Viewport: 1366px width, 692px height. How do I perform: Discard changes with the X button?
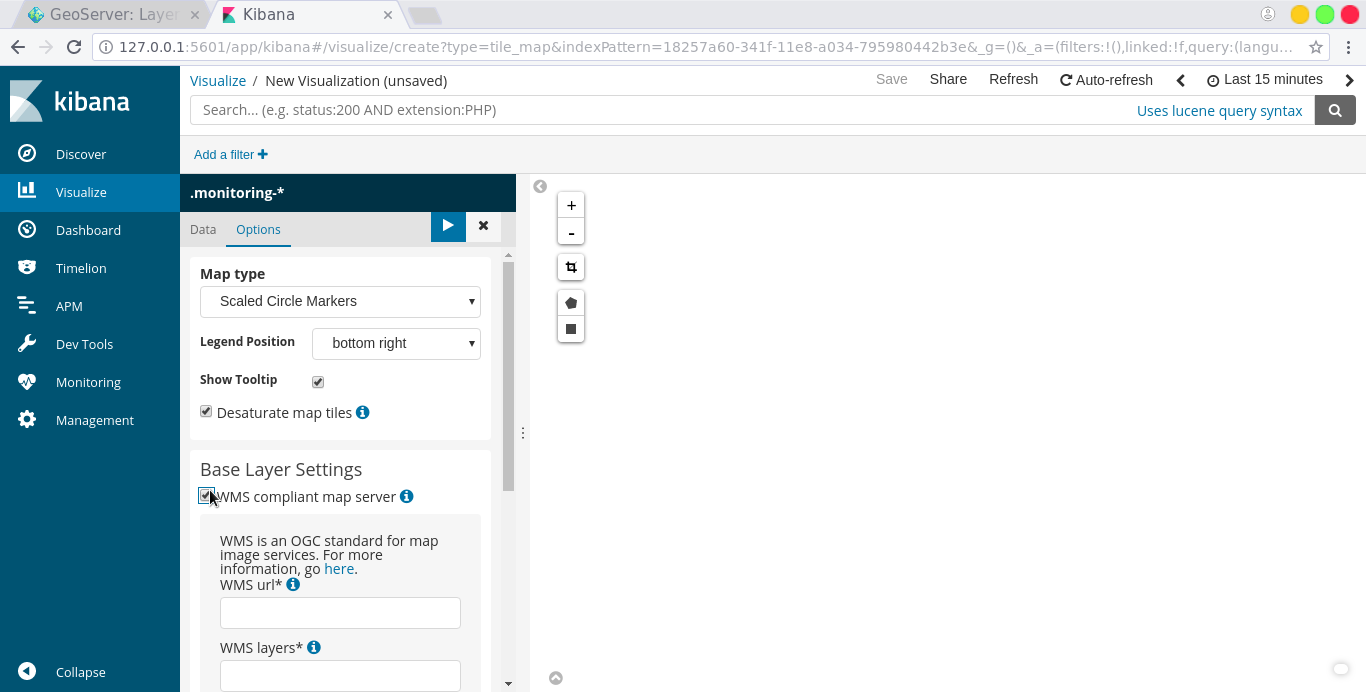click(x=483, y=226)
